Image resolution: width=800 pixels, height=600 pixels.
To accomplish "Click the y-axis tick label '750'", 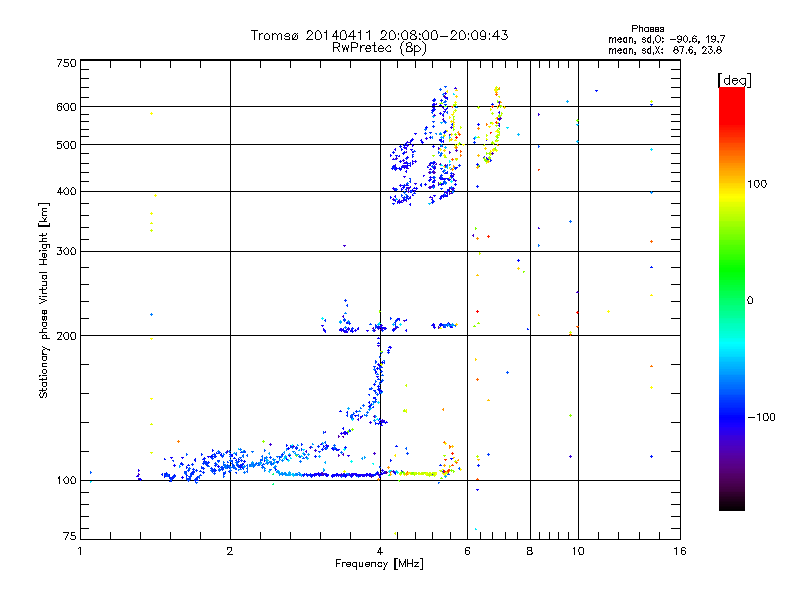I will (x=66, y=63).
